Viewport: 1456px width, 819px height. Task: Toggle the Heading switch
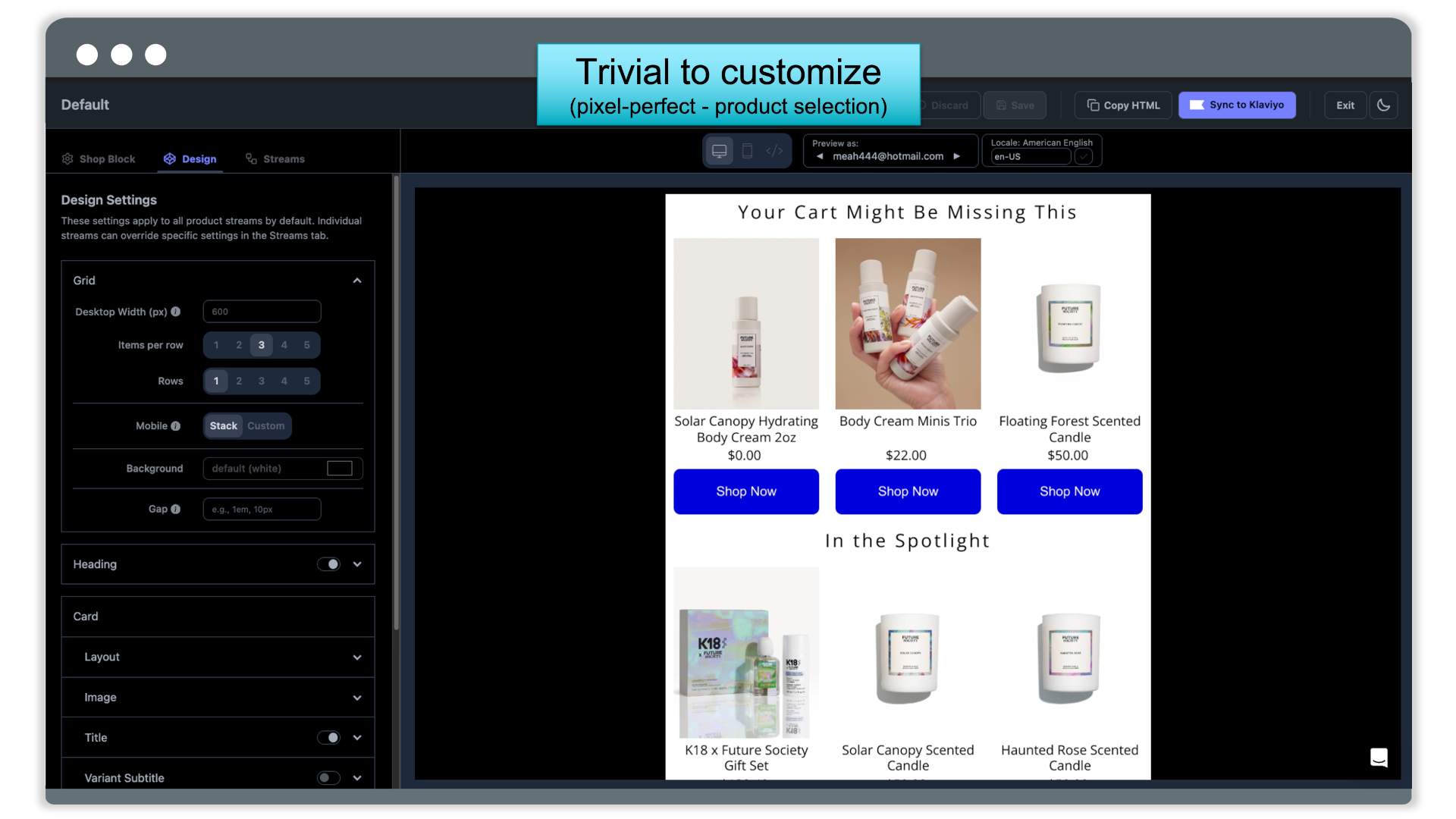[328, 564]
